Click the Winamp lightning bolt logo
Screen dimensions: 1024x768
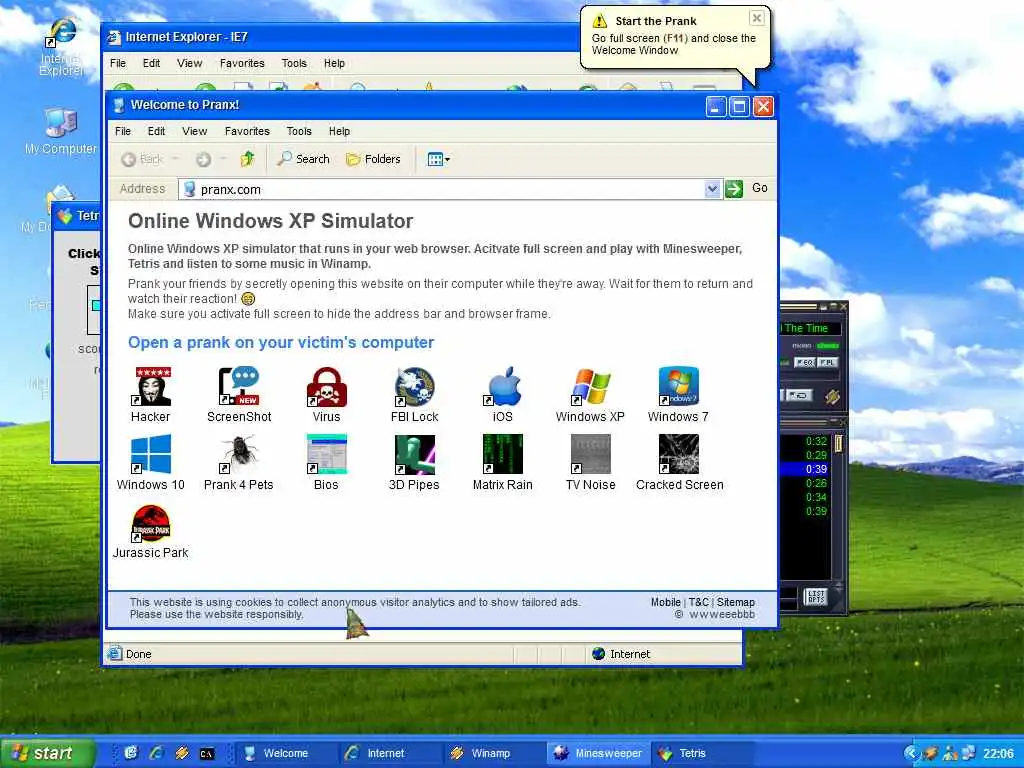pyautogui.click(x=832, y=396)
